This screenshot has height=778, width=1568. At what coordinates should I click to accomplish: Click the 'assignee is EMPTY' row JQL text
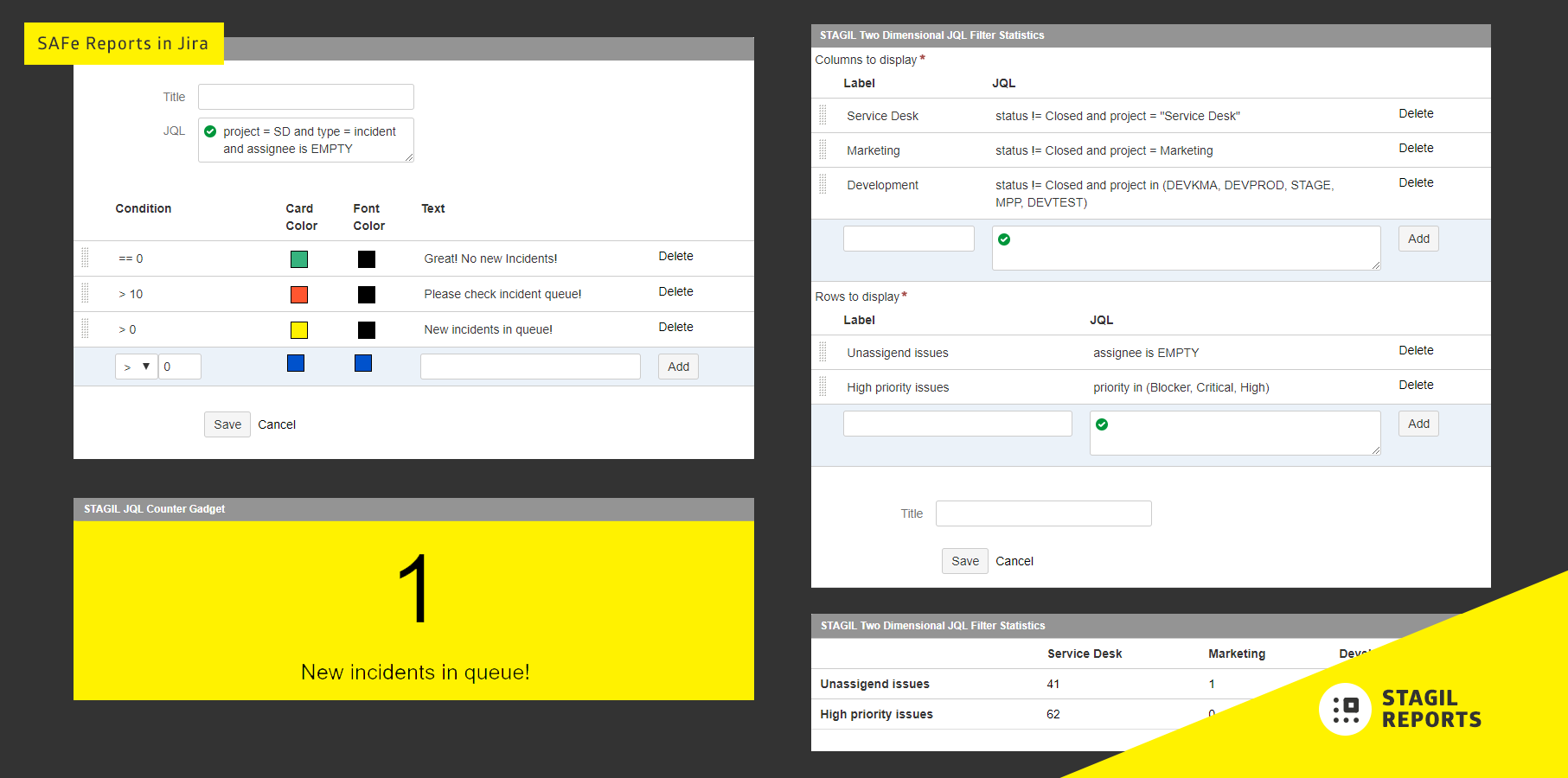[1146, 353]
